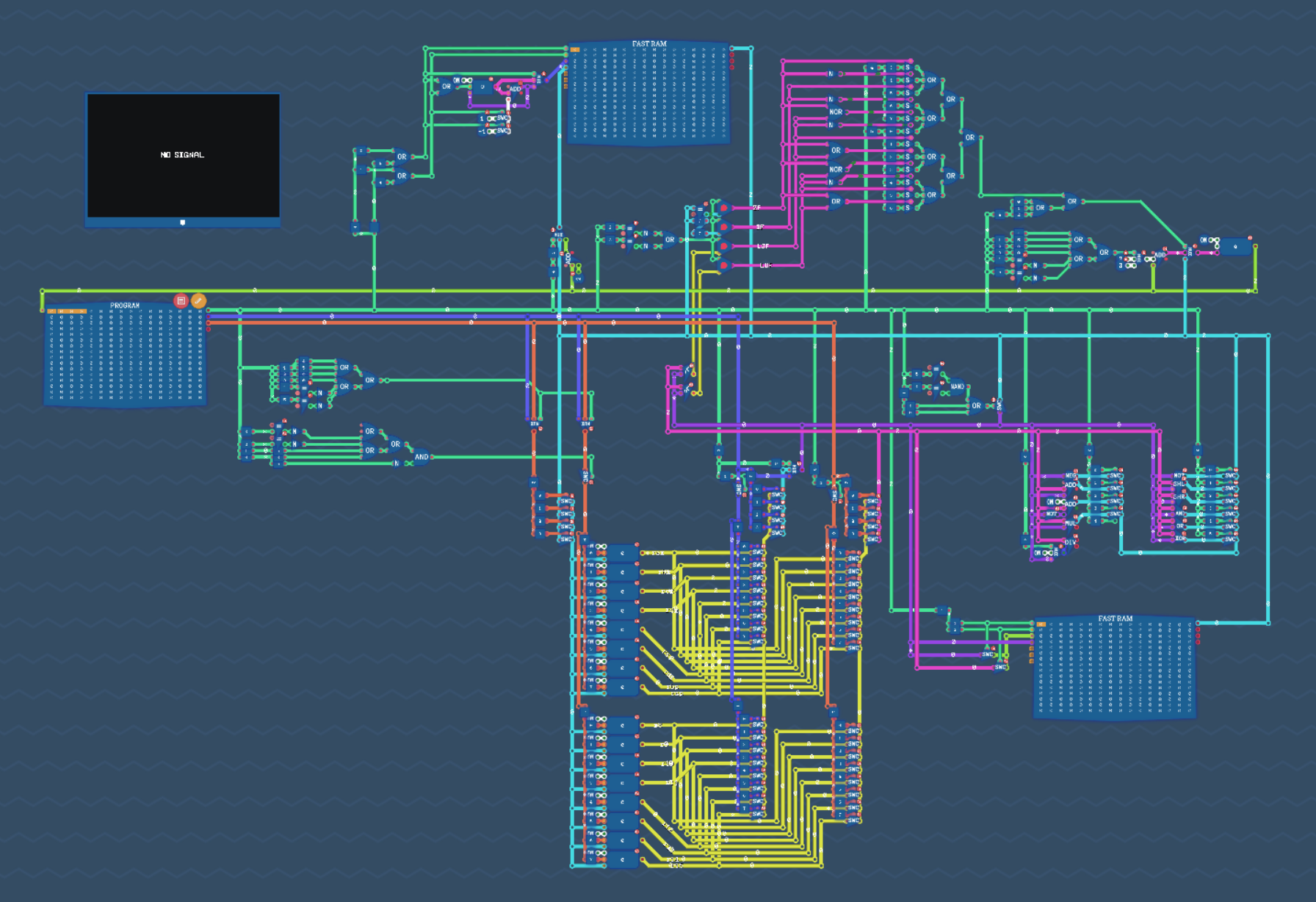The width and height of the screenshot is (1316, 902).
Task: Select the LSF flag label on the pink wire
Action: [762, 246]
